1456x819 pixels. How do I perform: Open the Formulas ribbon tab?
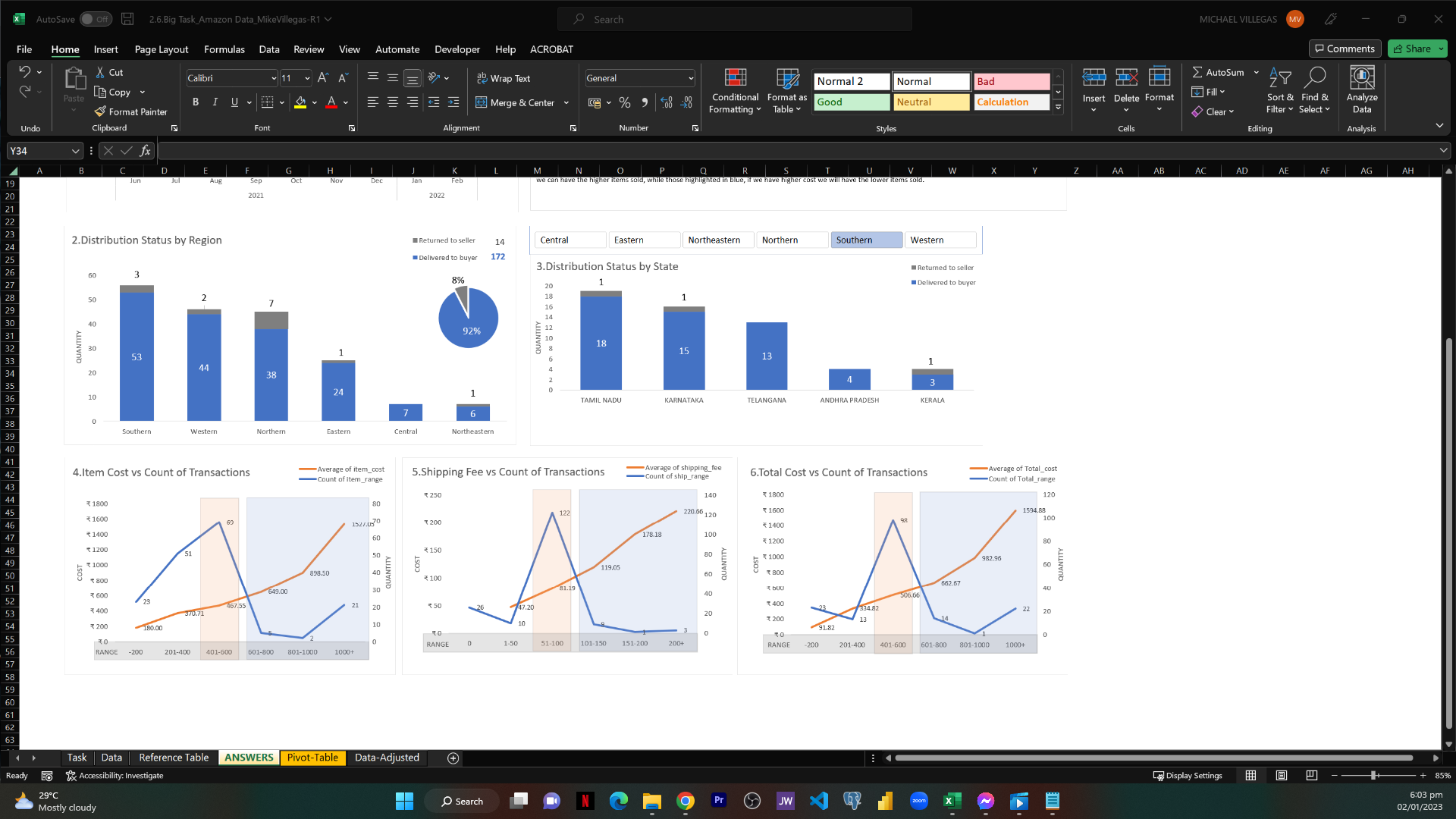[x=224, y=49]
